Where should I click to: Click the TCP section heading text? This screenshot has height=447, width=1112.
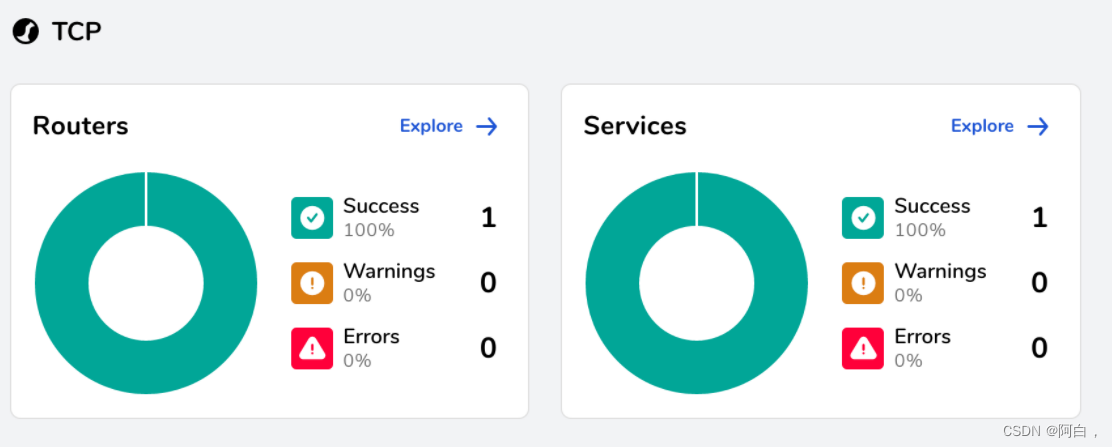point(77,31)
